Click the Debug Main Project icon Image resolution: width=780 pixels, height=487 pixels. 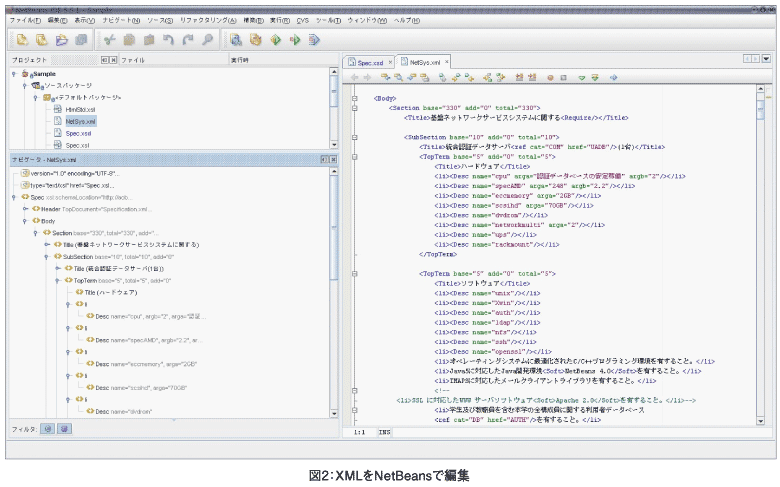[295, 39]
